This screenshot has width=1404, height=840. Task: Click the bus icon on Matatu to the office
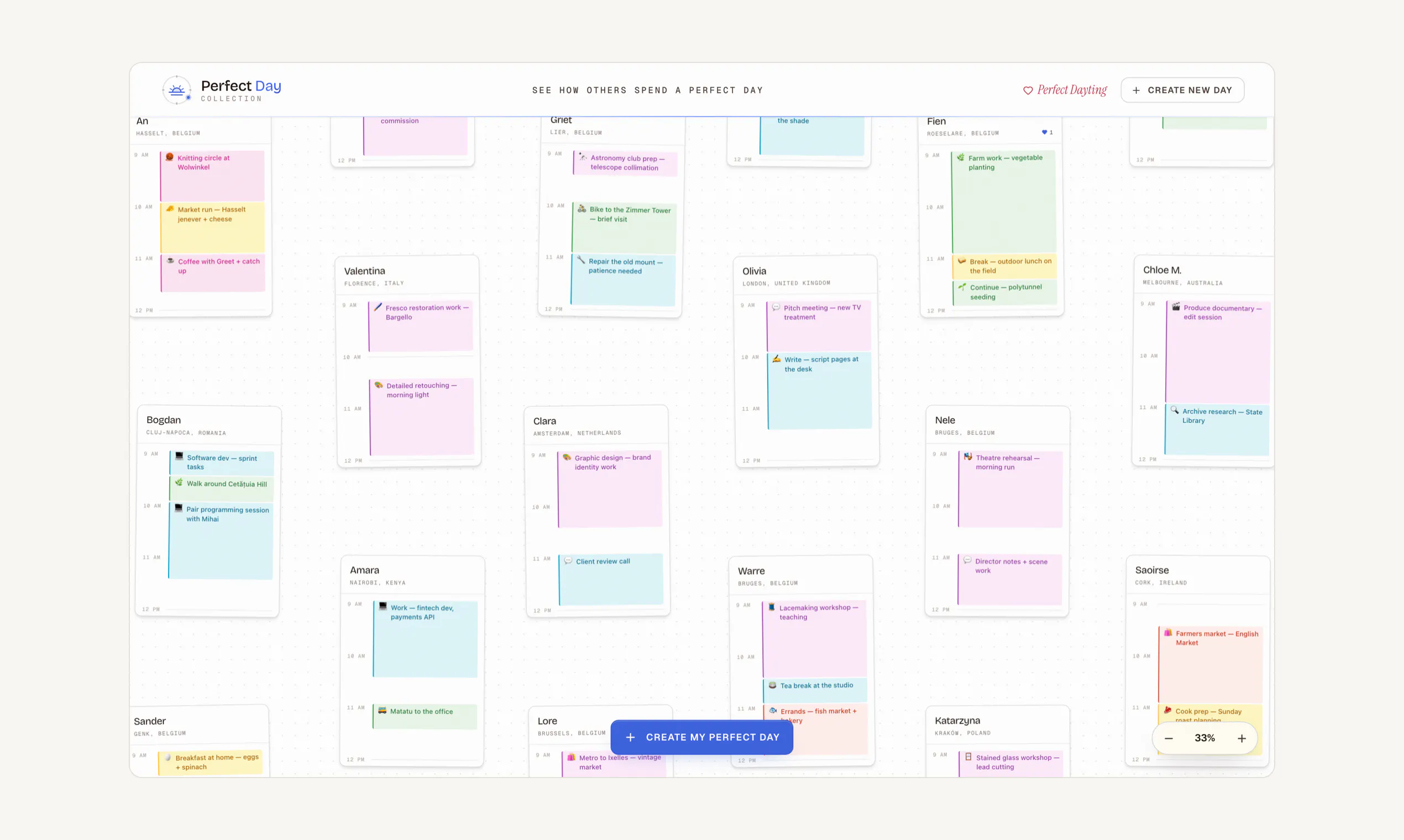pyautogui.click(x=382, y=710)
